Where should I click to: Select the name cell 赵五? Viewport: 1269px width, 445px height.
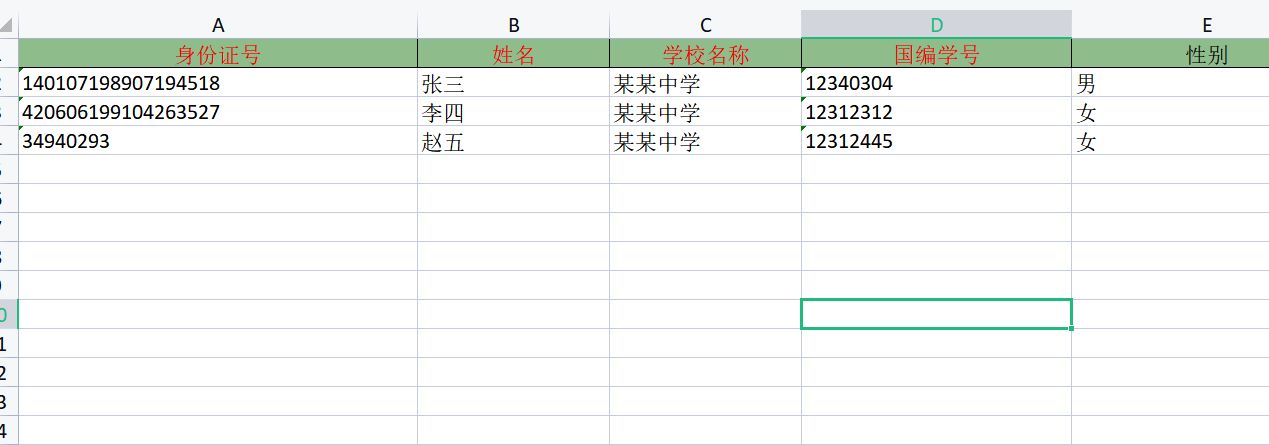(x=513, y=141)
